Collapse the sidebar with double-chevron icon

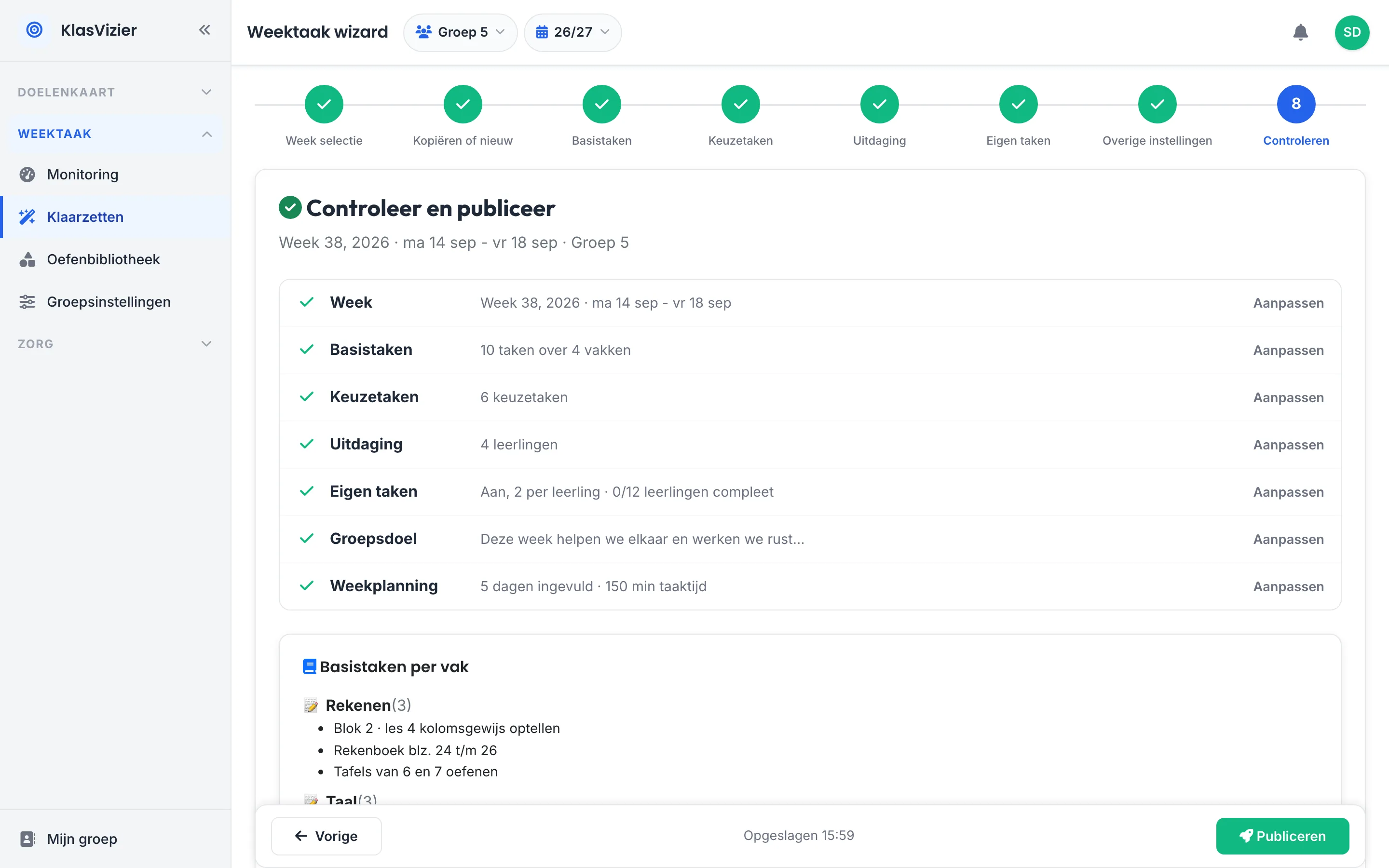[205, 30]
